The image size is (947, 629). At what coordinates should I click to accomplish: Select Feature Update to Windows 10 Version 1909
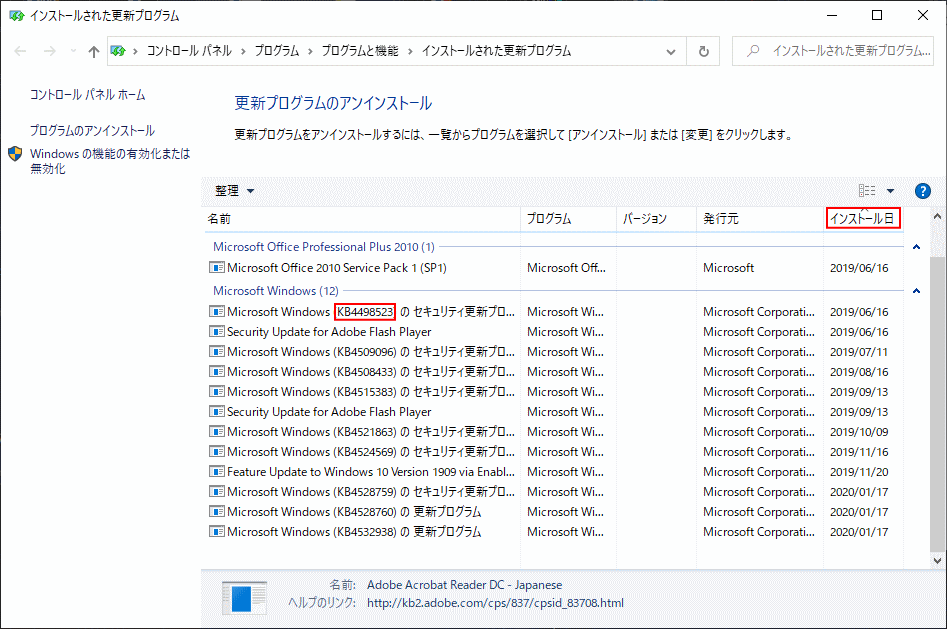[371, 471]
